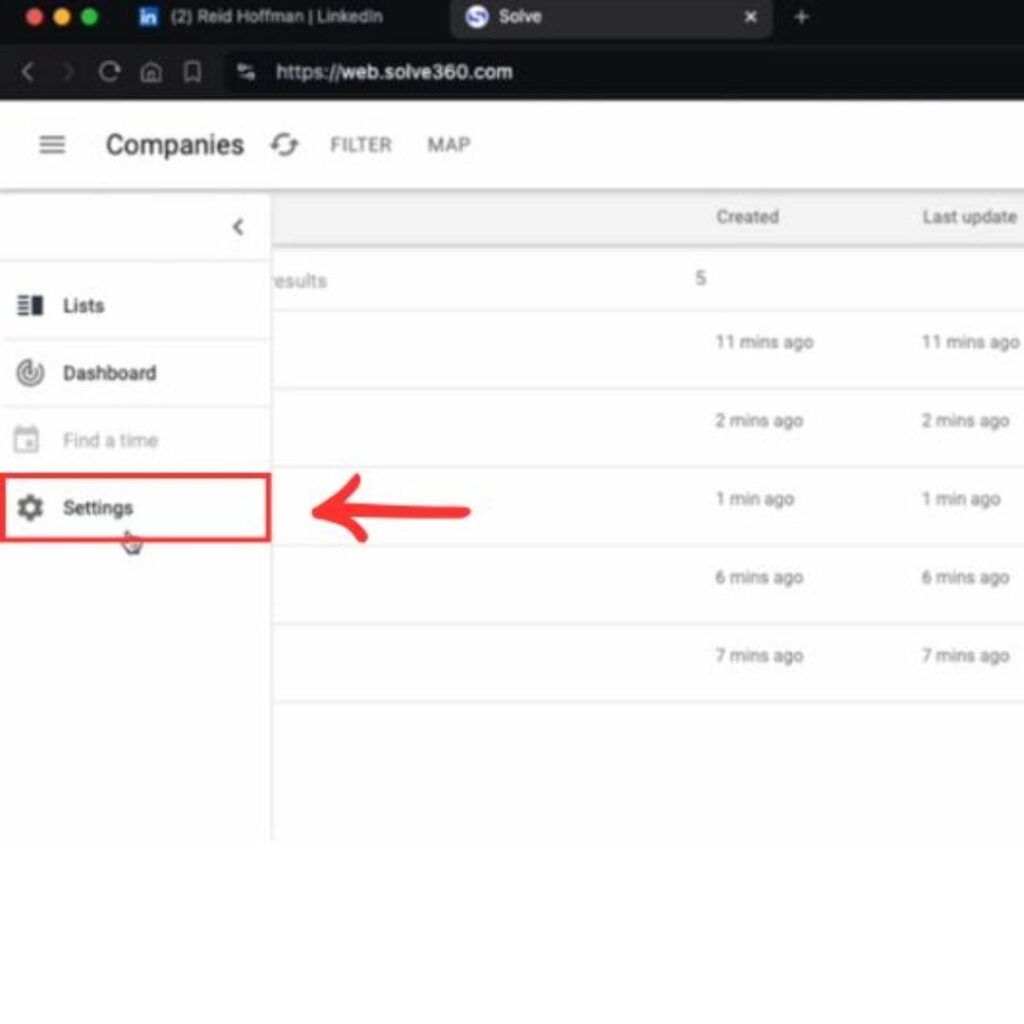Click the refresh sync icon beside Companies
This screenshot has height=1024, width=1024.
pyautogui.click(x=284, y=144)
